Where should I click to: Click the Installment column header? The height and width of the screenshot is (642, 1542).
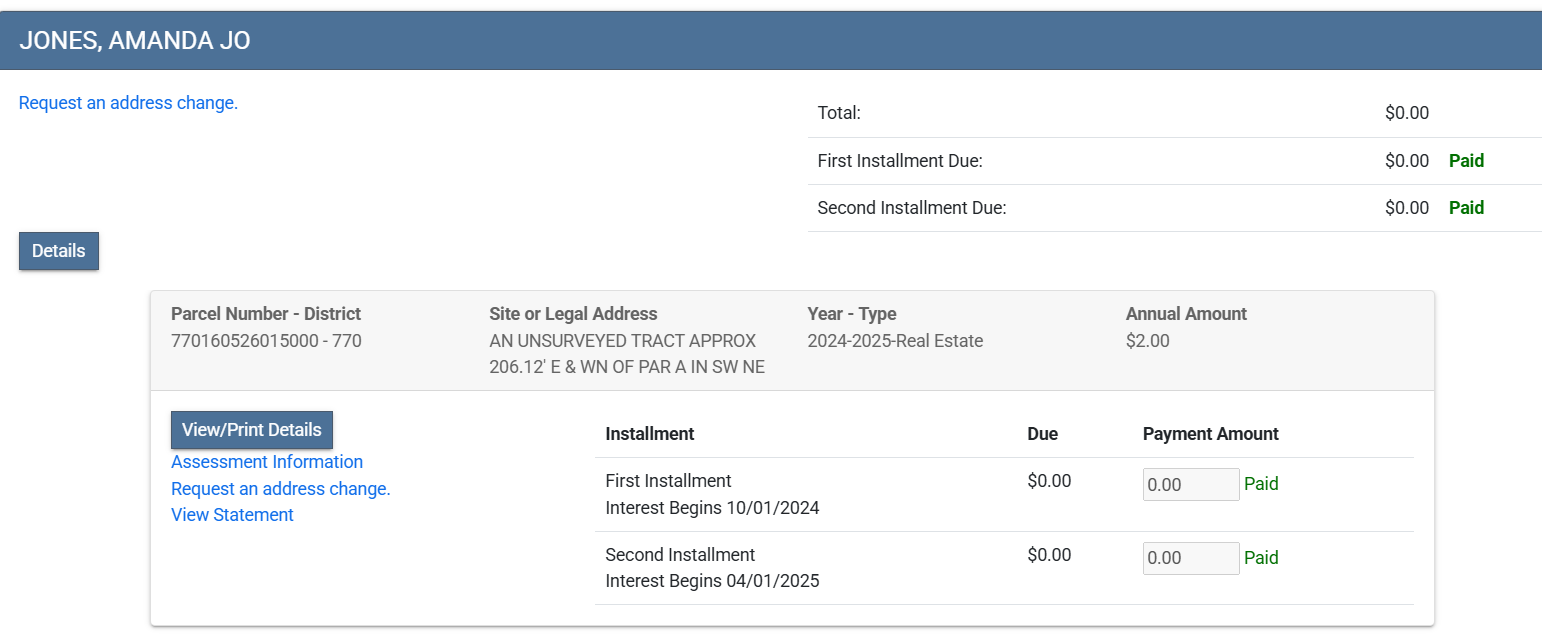(650, 434)
